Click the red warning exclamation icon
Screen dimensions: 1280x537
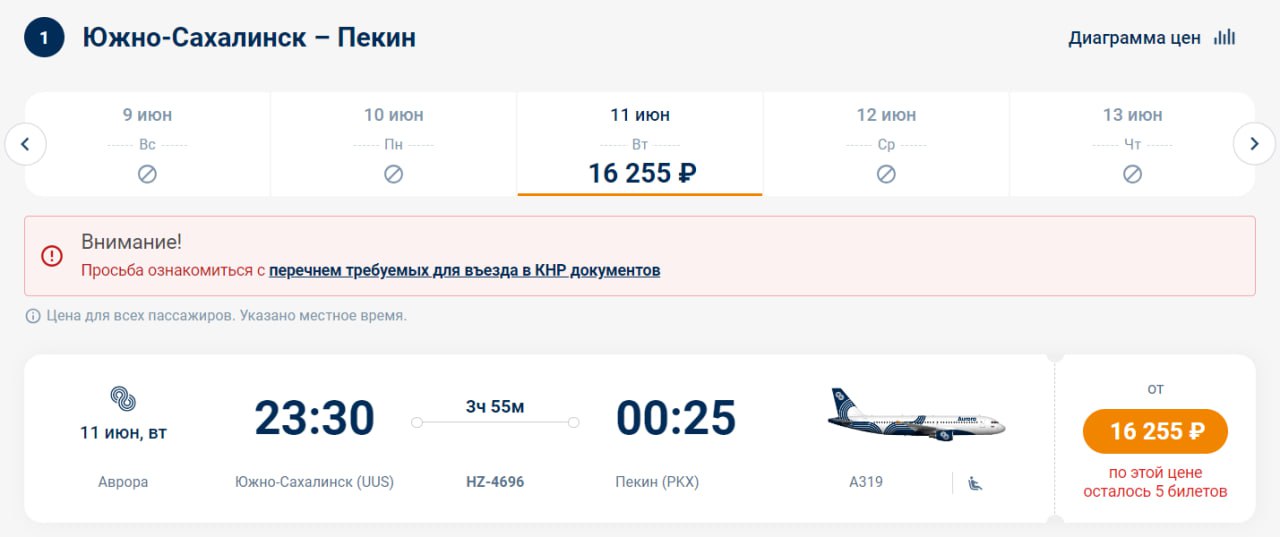[52, 256]
